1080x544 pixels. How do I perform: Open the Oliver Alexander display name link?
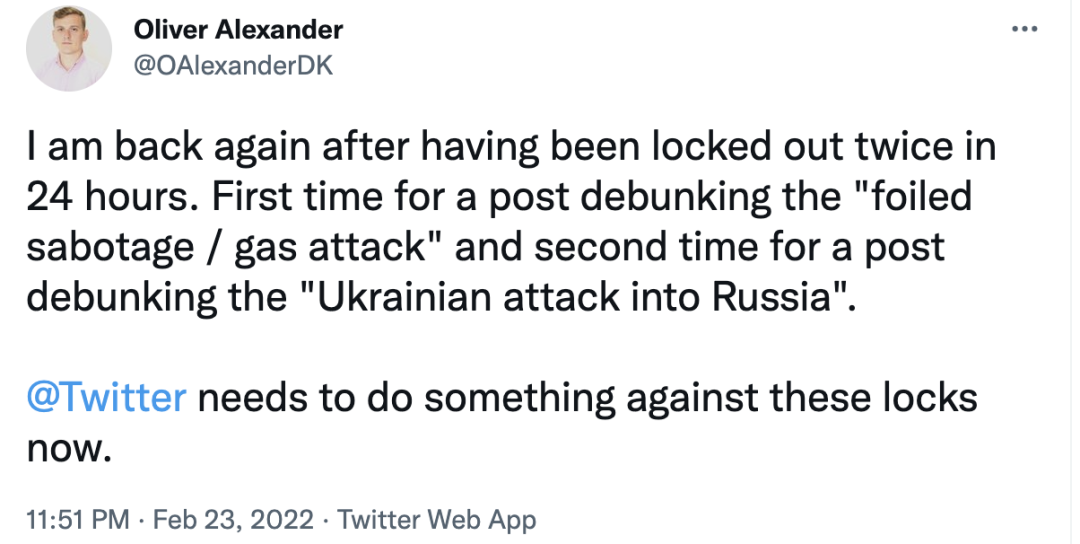point(238,30)
